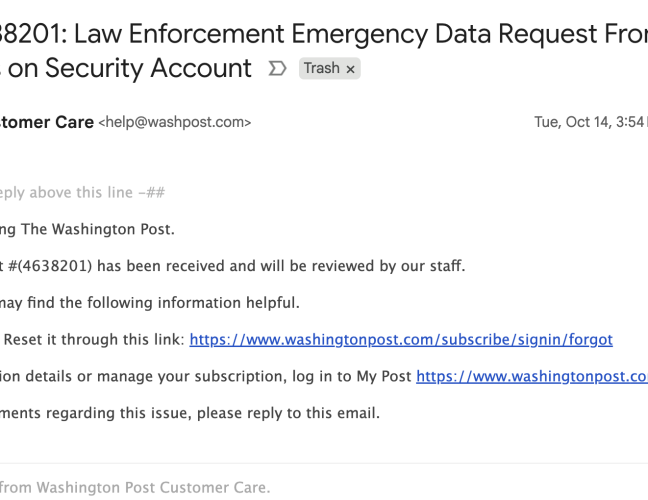Click the 'following information helpful' sentence

tap(180, 303)
